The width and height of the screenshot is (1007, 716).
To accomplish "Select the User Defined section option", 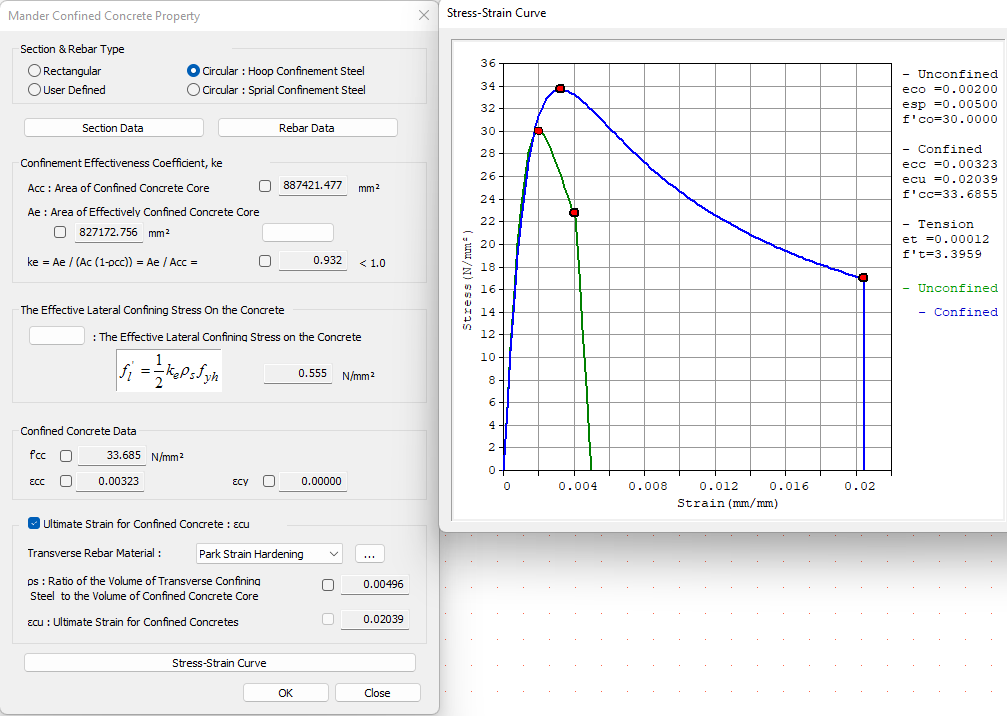I will click(x=35, y=90).
